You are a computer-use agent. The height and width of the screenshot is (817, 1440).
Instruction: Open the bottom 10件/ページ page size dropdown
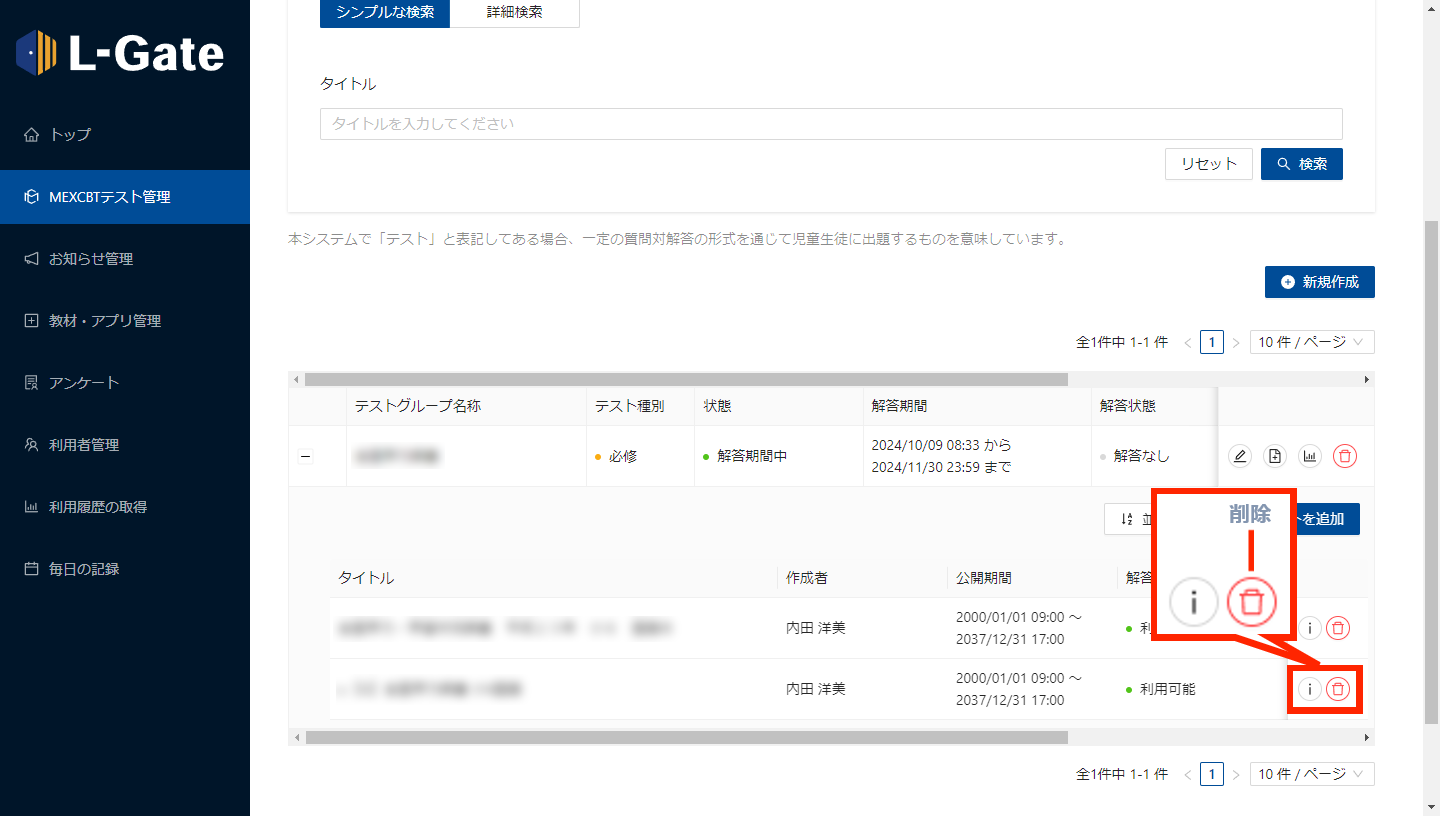pyautogui.click(x=1311, y=774)
